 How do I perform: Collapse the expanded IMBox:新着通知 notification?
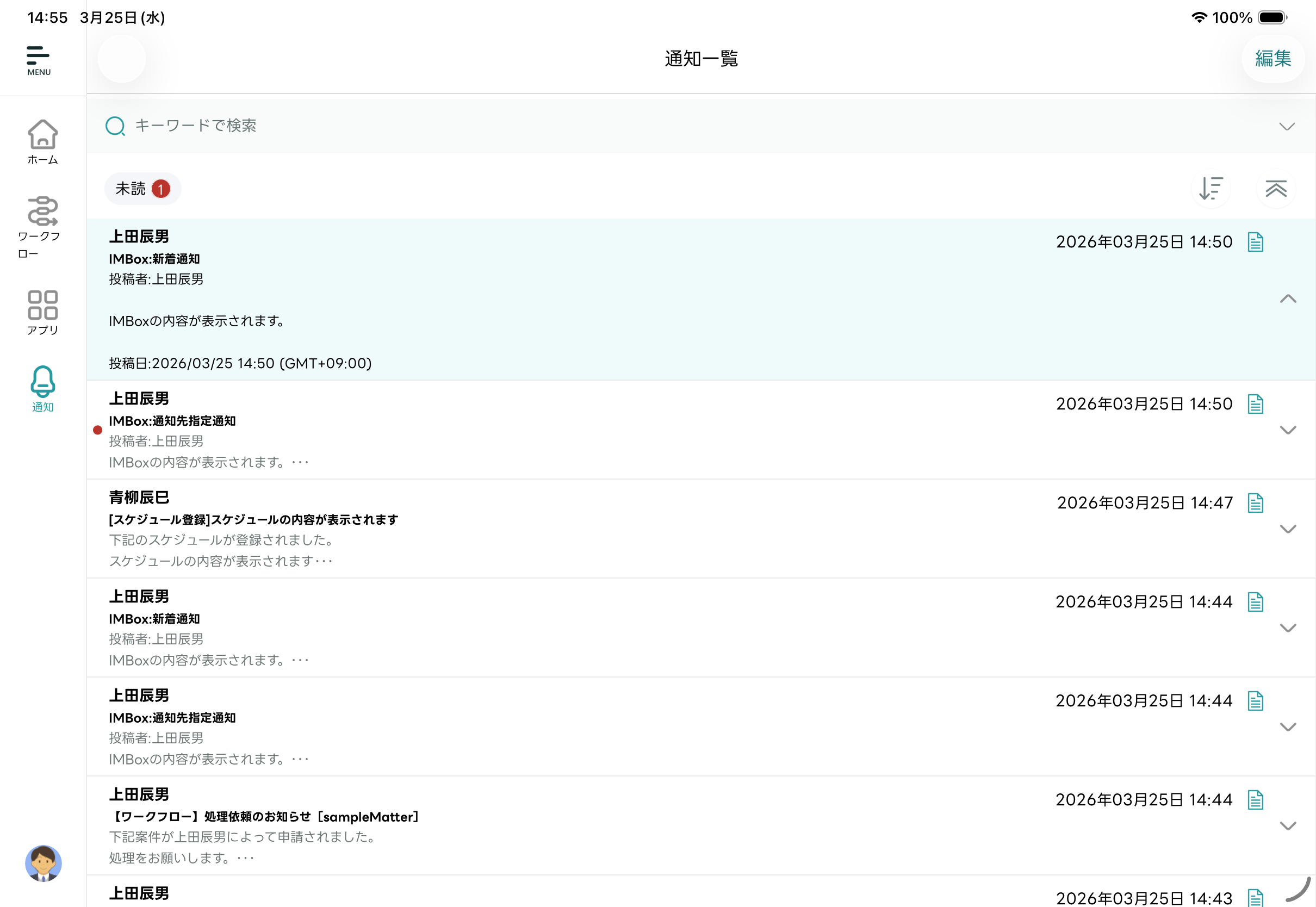tap(1288, 299)
